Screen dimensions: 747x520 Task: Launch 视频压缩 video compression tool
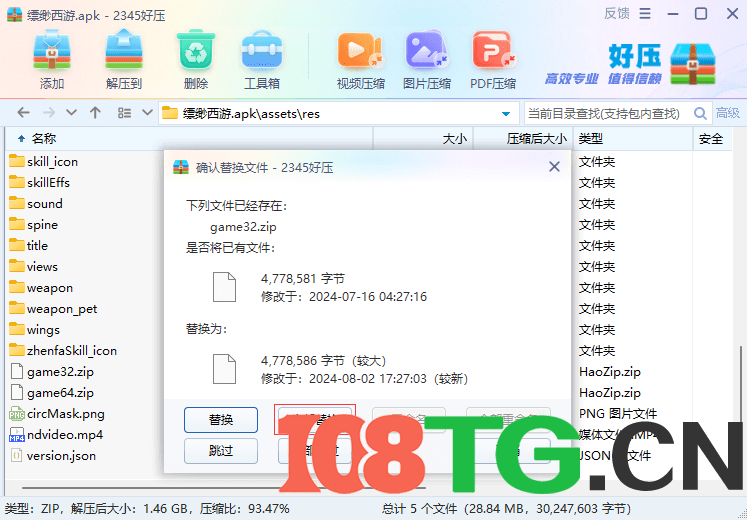(x=361, y=59)
